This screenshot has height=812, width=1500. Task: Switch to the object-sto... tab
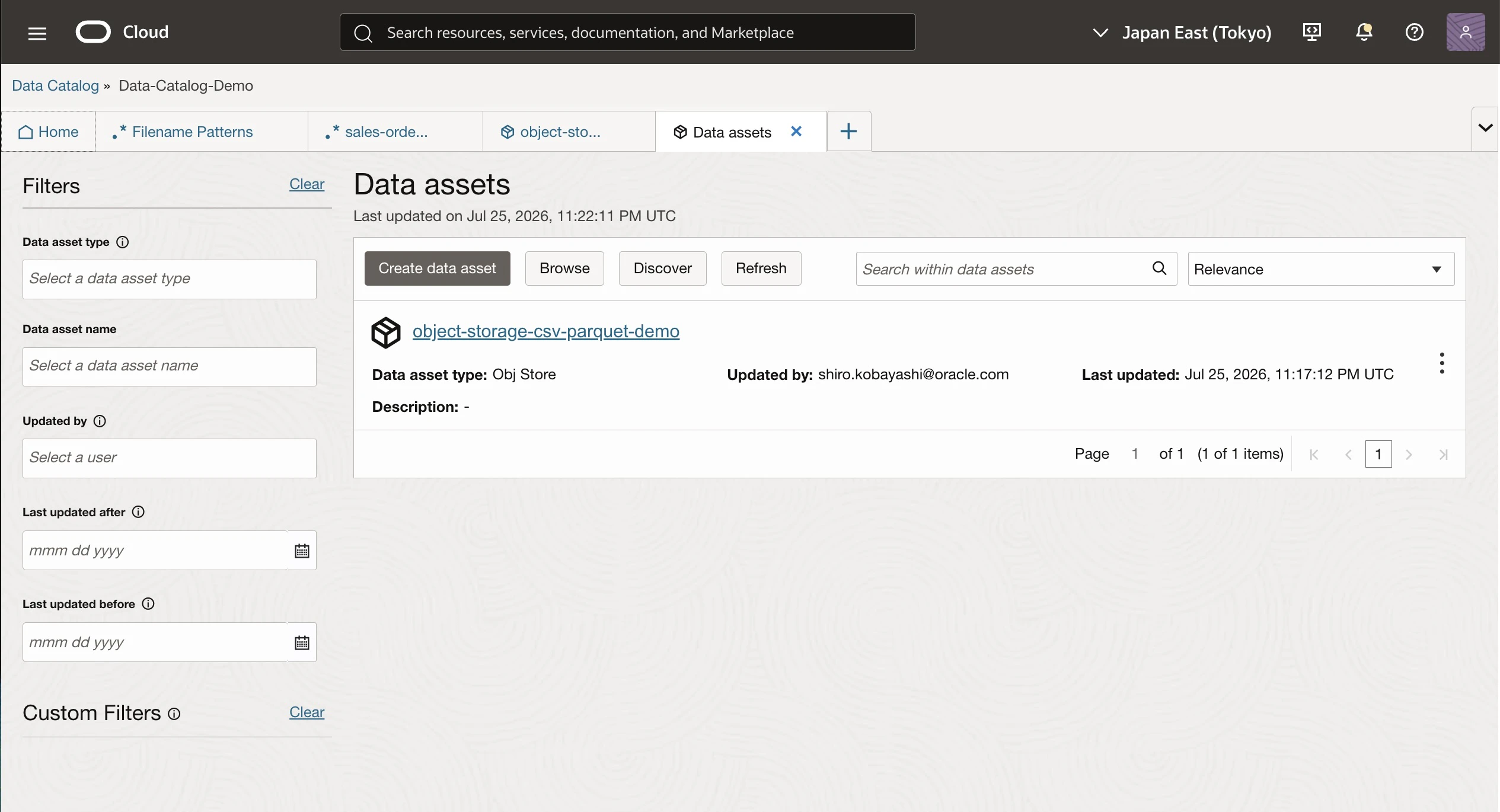569,132
